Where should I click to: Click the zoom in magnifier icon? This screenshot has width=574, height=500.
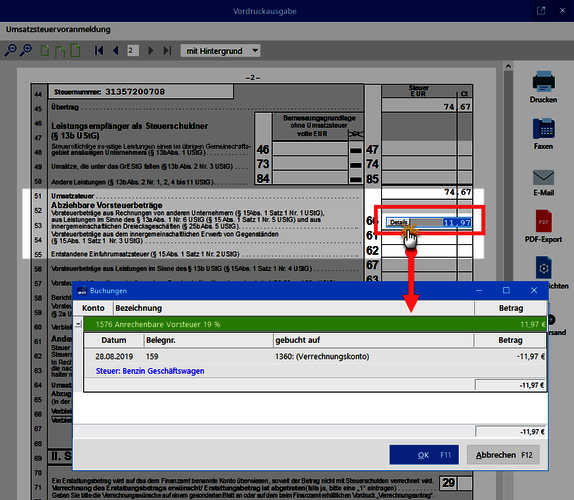tap(26, 51)
